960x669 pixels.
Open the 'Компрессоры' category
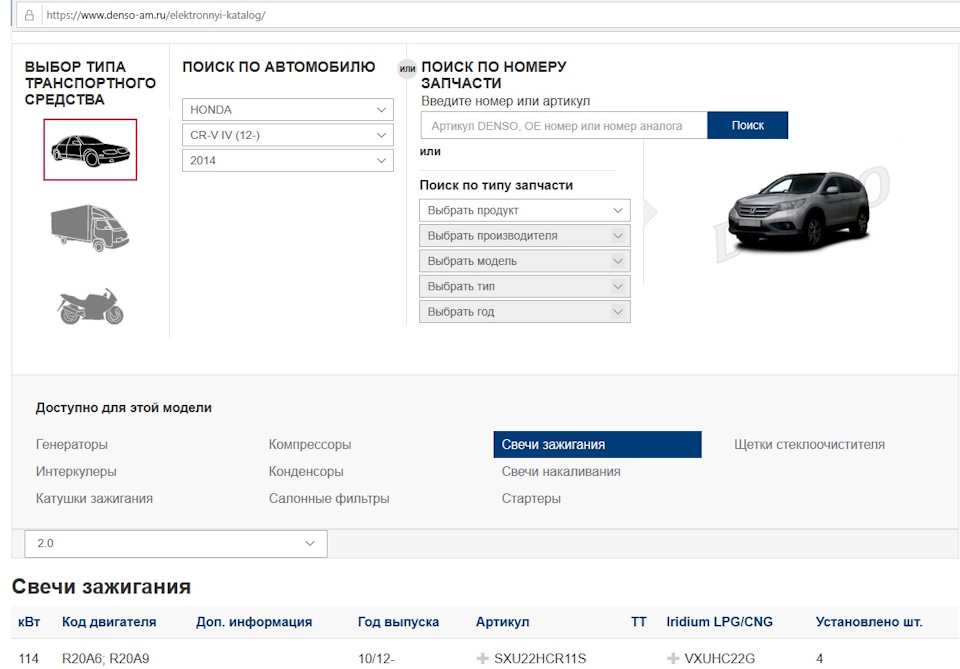(310, 444)
